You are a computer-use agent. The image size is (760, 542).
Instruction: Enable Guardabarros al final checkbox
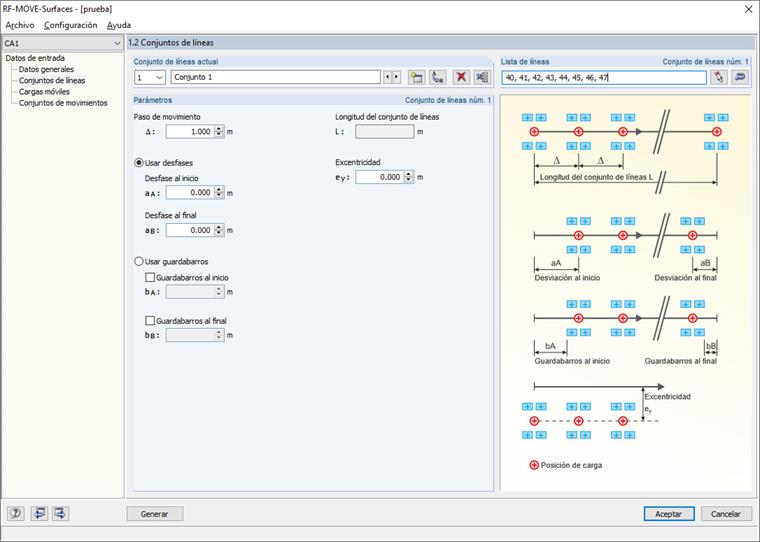click(x=150, y=320)
